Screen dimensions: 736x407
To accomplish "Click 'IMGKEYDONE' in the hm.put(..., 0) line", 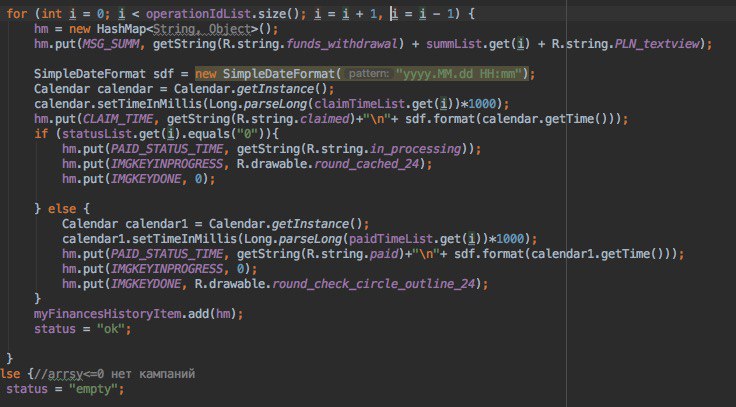I will [146, 179].
